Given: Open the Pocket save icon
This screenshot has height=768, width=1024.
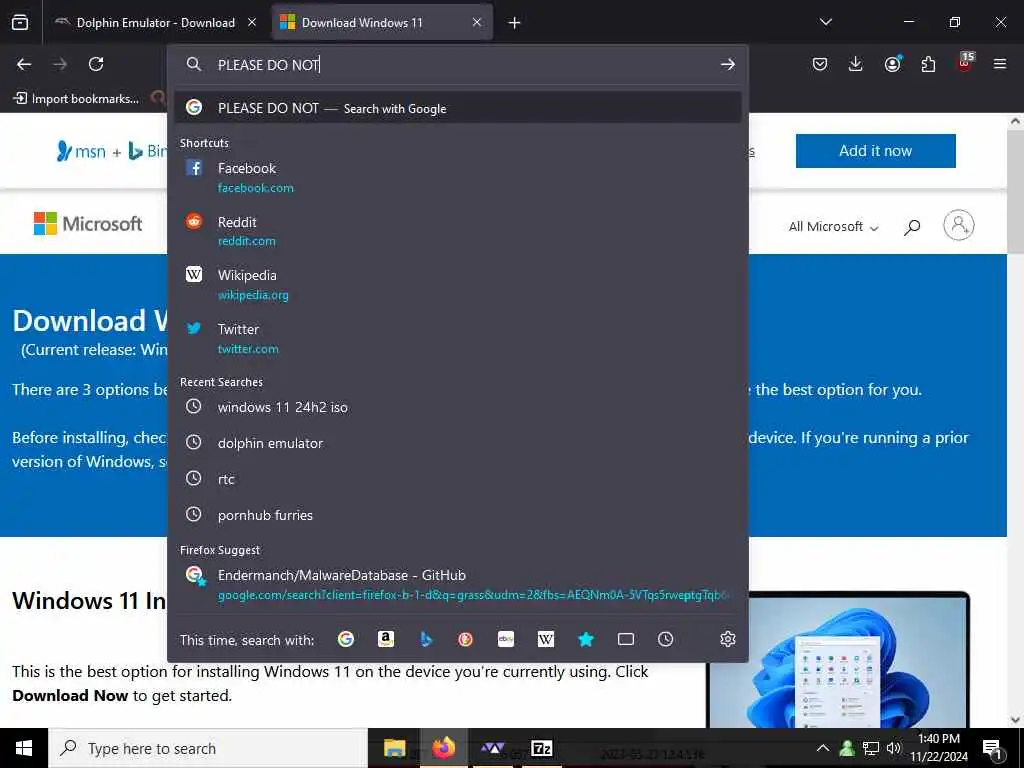Looking at the screenshot, I should [x=820, y=64].
